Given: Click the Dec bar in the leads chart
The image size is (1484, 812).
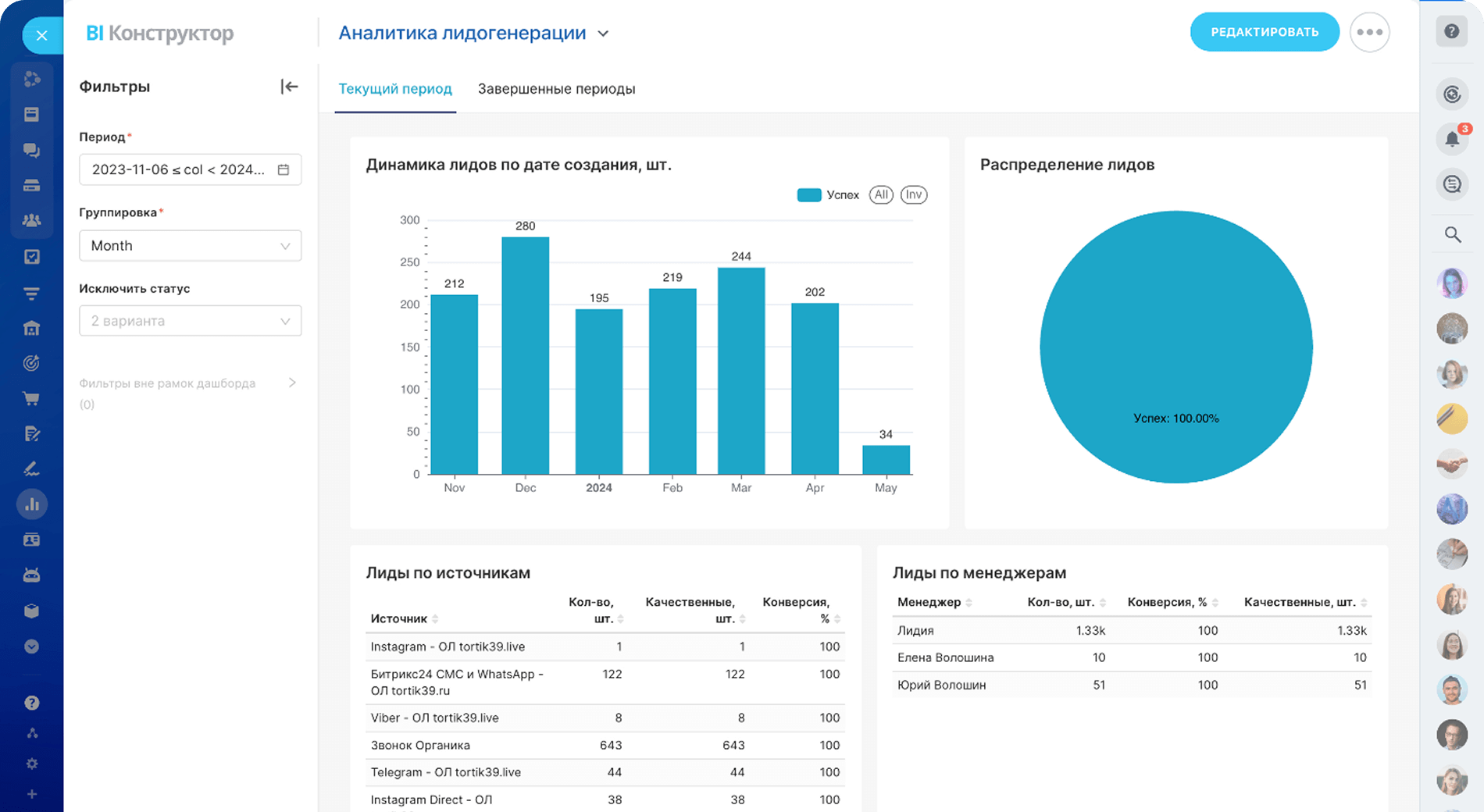Looking at the screenshot, I should coord(525,355).
